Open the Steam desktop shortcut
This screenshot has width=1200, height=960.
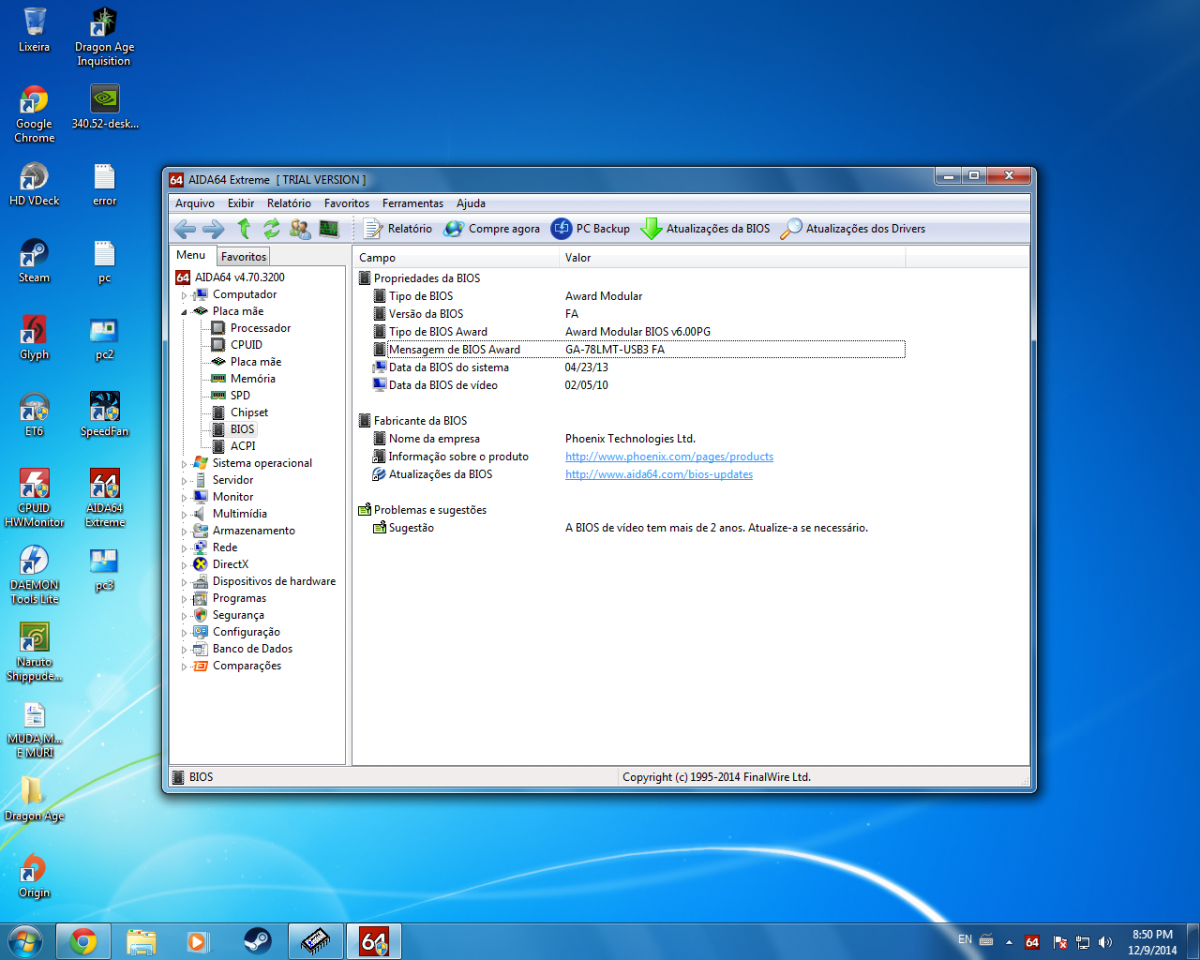click(x=34, y=261)
